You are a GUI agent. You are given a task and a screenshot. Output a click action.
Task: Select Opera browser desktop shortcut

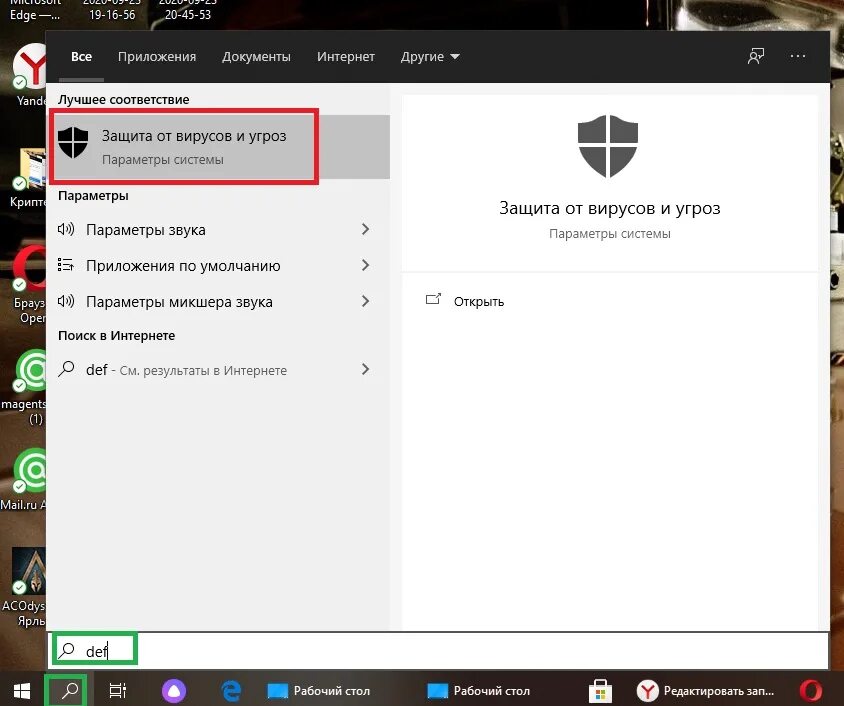27,285
